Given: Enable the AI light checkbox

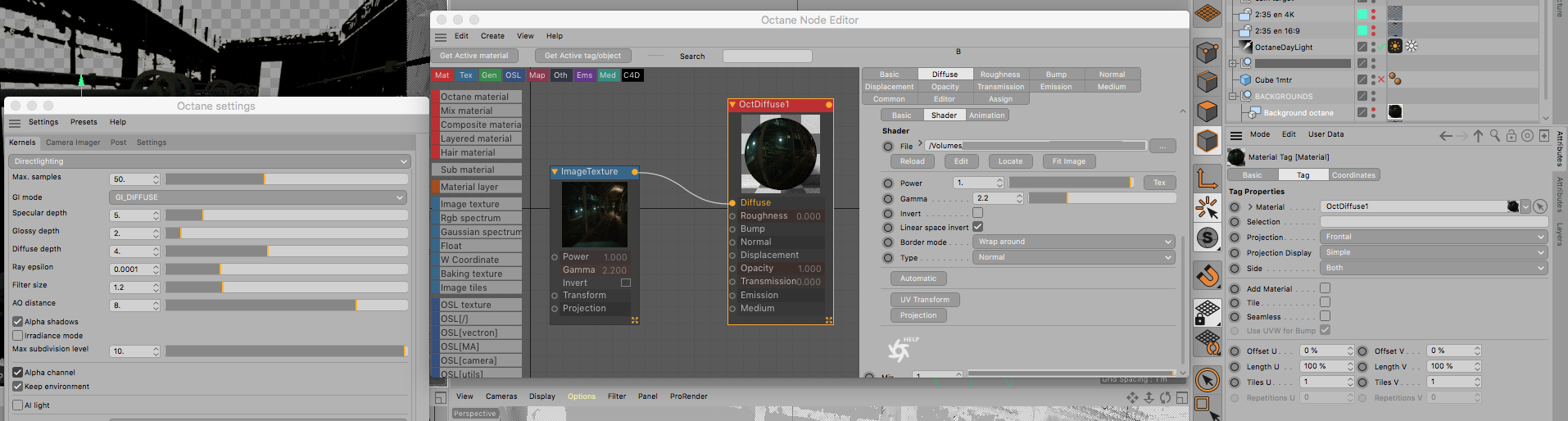Looking at the screenshot, I should (x=17, y=405).
